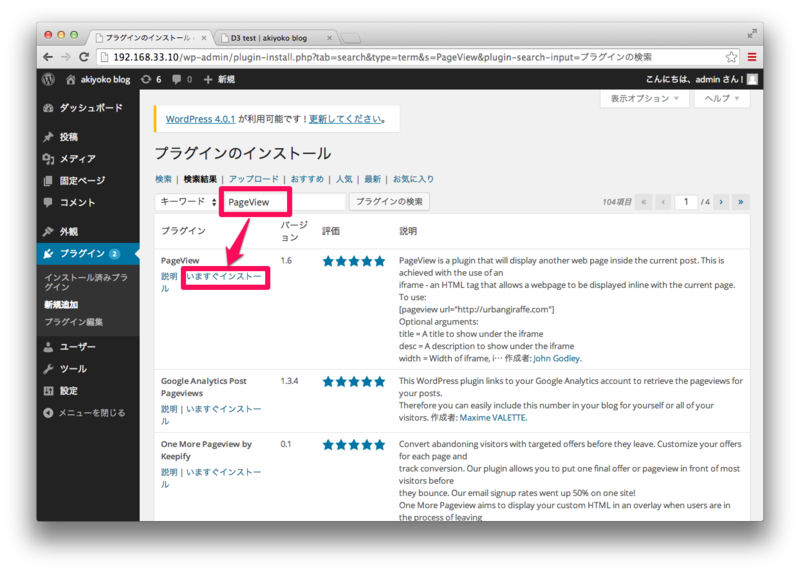
Task: Open John Godley author link
Action: click(x=557, y=358)
